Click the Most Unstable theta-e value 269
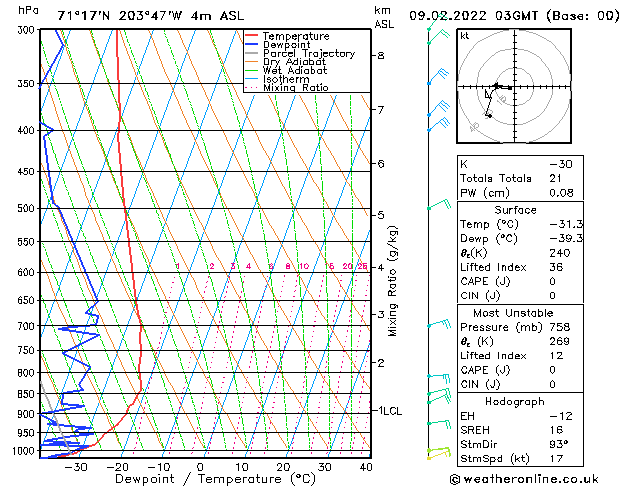The image size is (629, 486). click(560, 341)
